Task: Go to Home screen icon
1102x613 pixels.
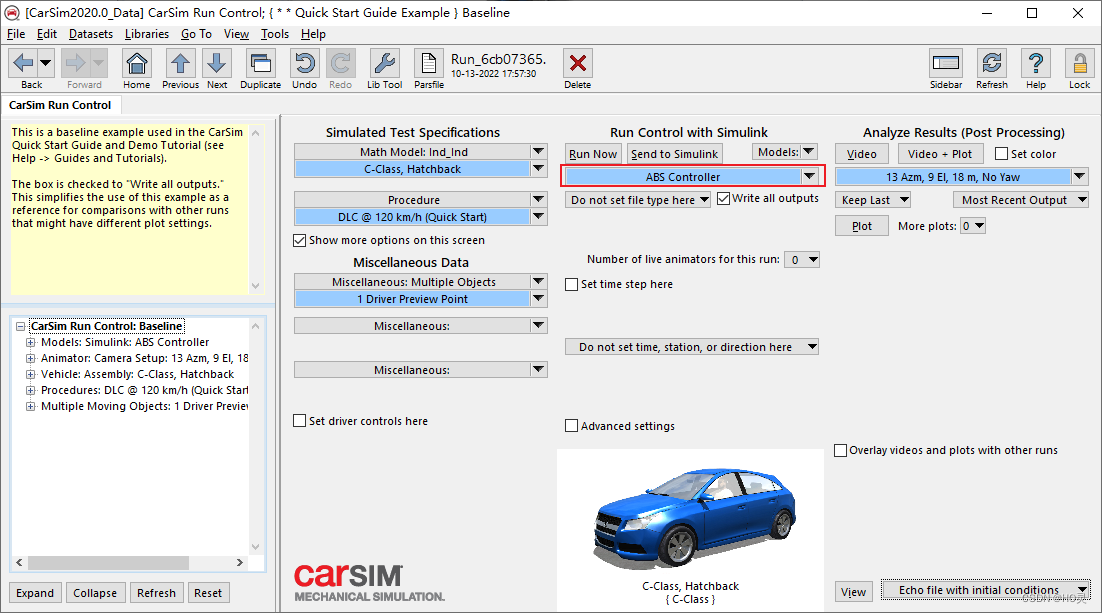Action: [x=136, y=63]
